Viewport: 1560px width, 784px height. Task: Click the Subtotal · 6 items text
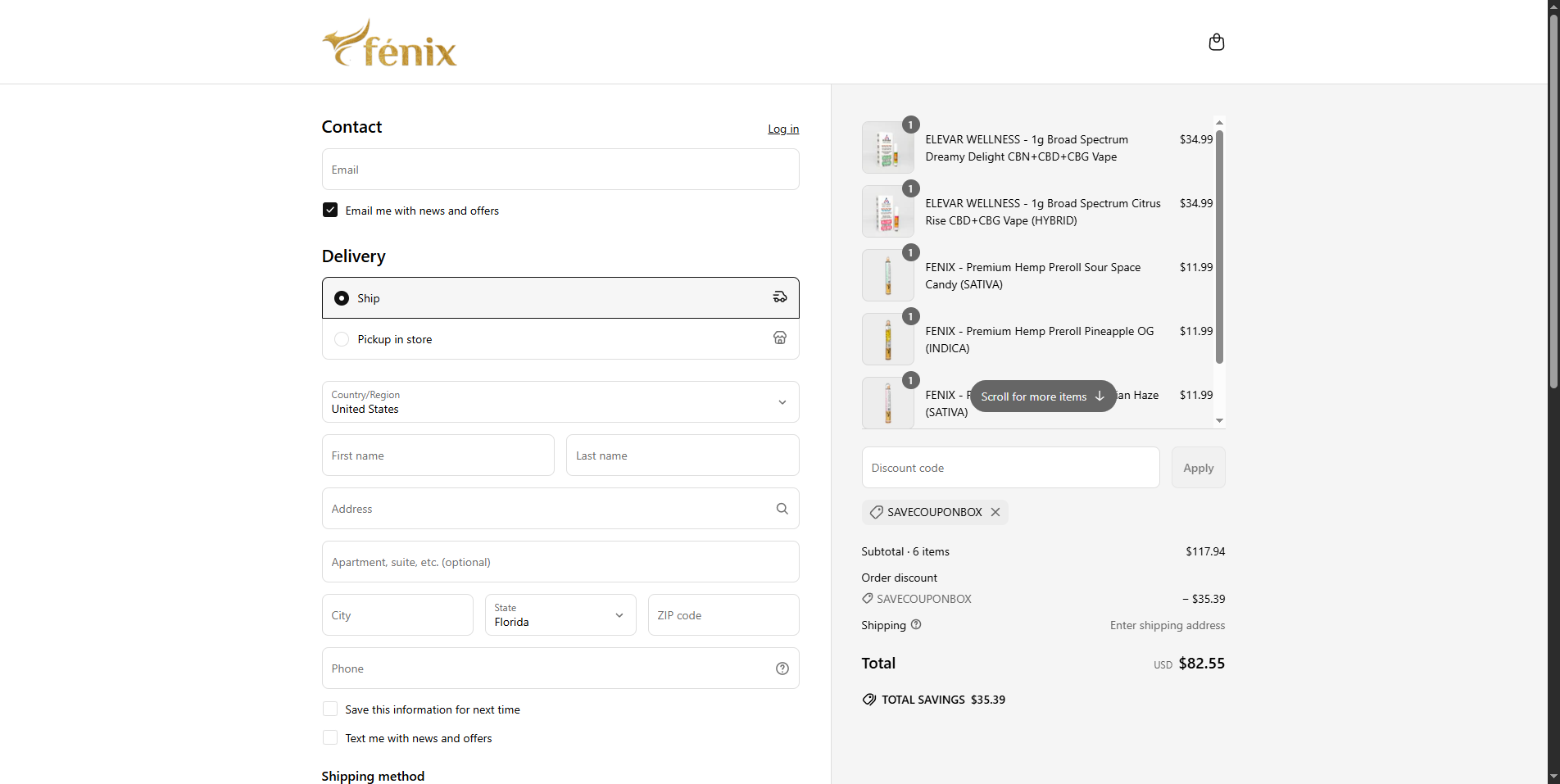(905, 551)
